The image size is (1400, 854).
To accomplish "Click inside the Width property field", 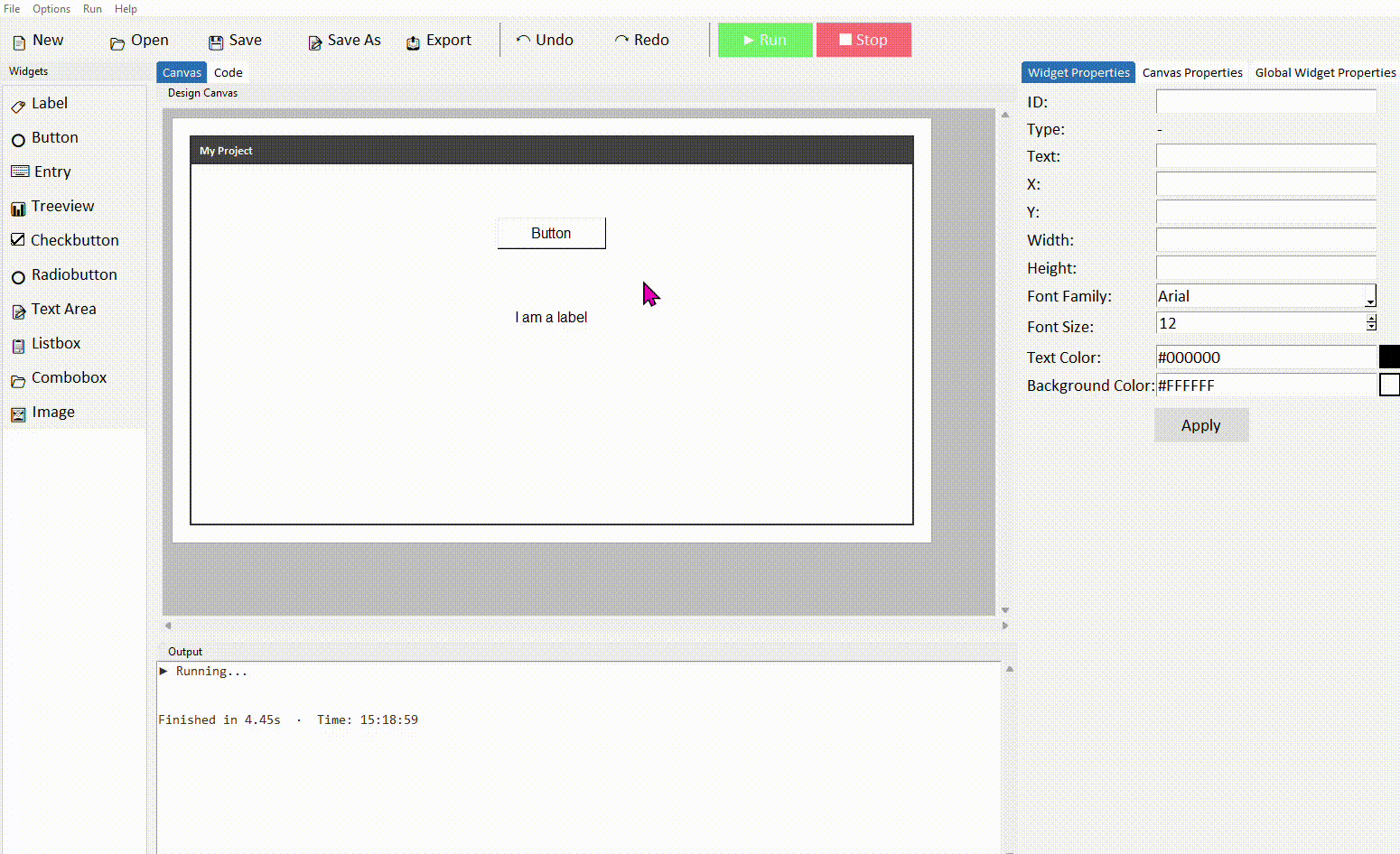I will [x=1265, y=239].
